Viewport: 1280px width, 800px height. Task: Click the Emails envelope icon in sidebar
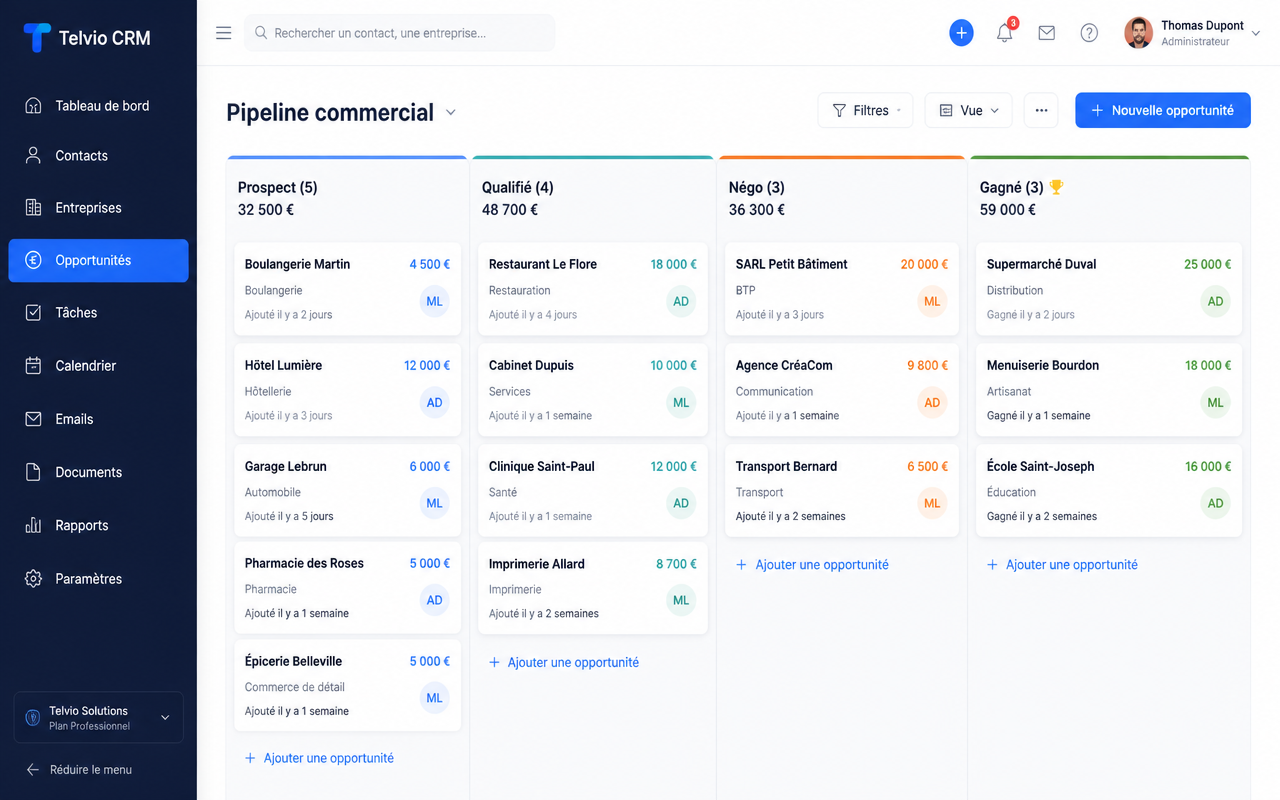(33, 419)
